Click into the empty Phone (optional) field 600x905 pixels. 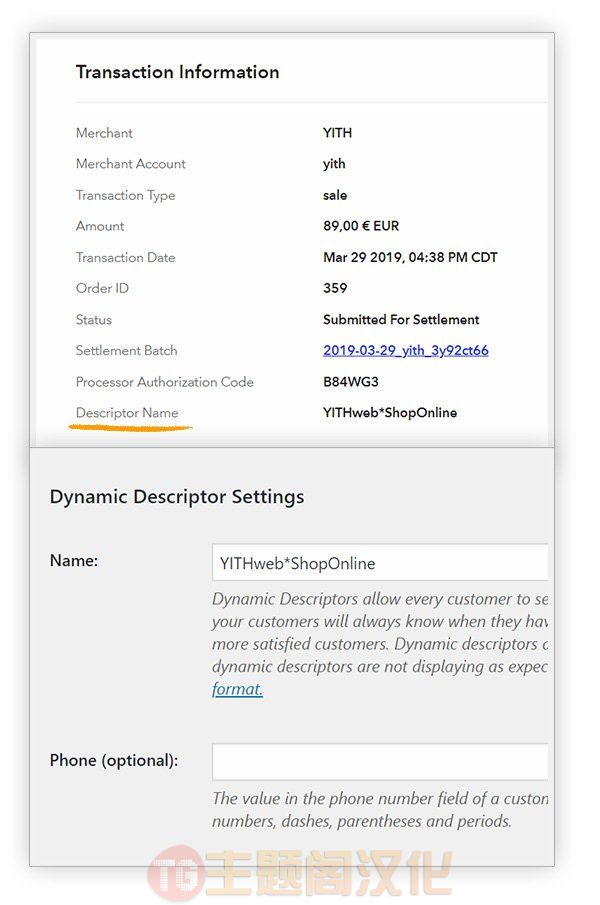(380, 762)
